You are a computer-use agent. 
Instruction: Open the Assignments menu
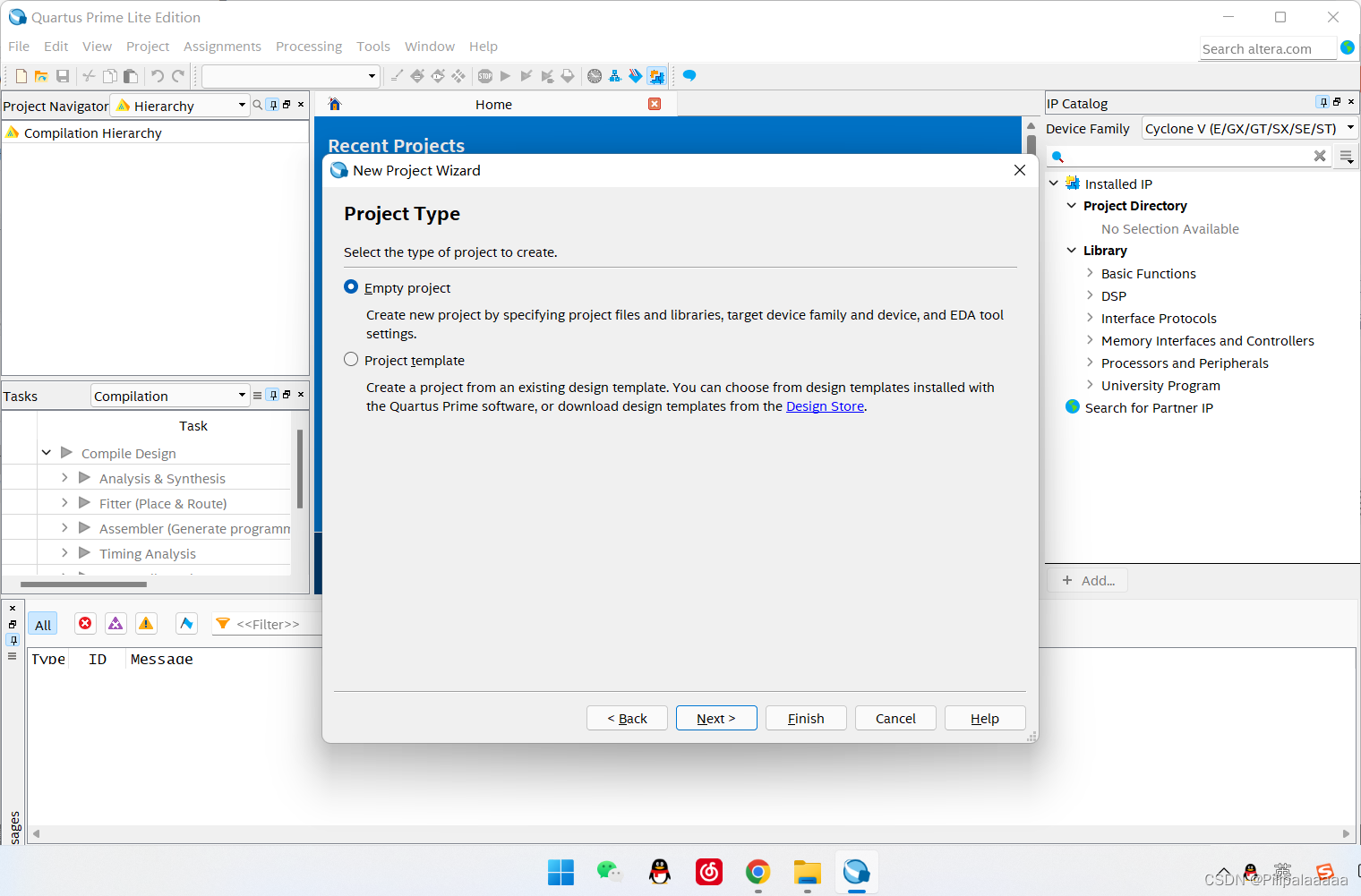[x=222, y=47]
